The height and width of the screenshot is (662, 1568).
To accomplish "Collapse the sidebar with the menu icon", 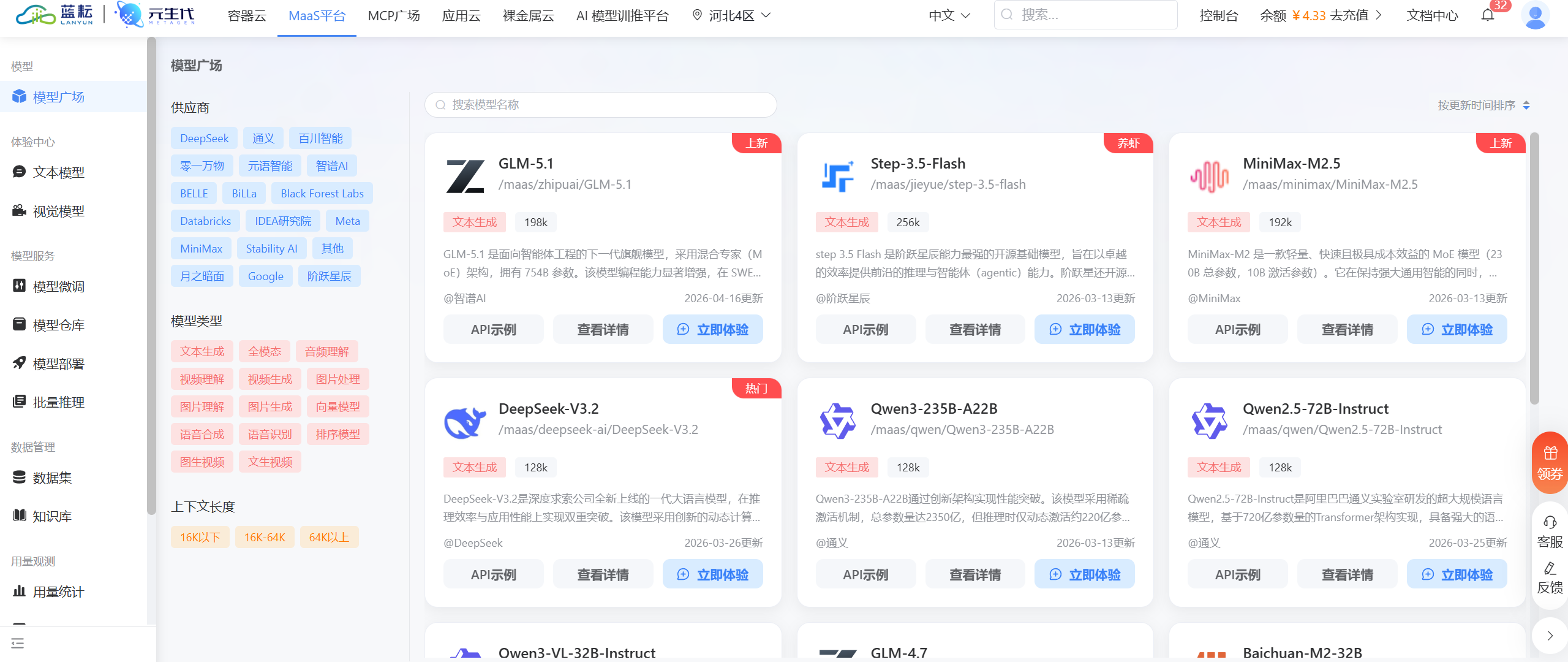I will [x=18, y=643].
